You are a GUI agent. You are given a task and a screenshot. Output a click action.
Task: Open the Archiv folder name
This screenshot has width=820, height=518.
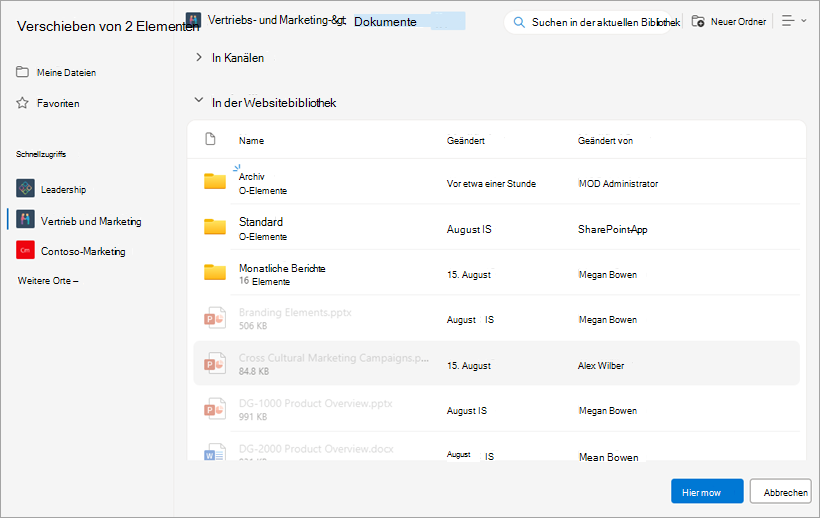pos(252,177)
